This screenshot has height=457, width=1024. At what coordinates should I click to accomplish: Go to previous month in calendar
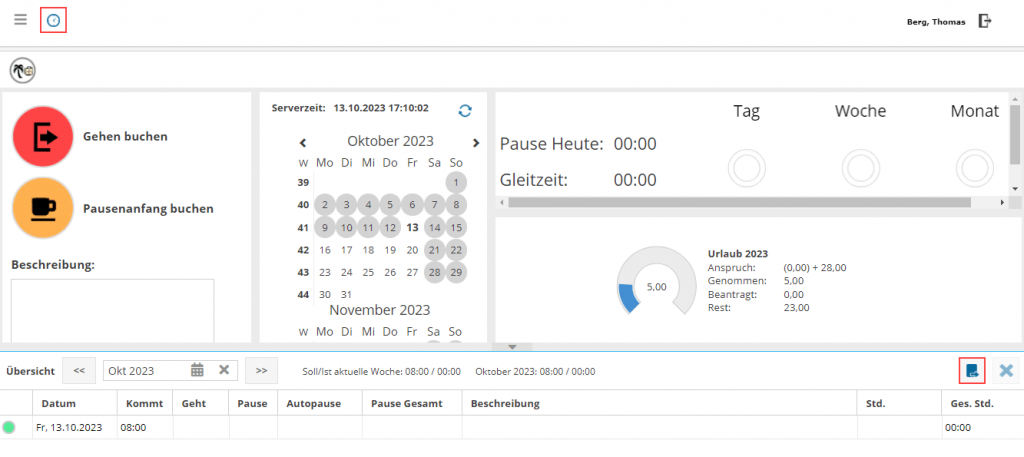click(303, 143)
